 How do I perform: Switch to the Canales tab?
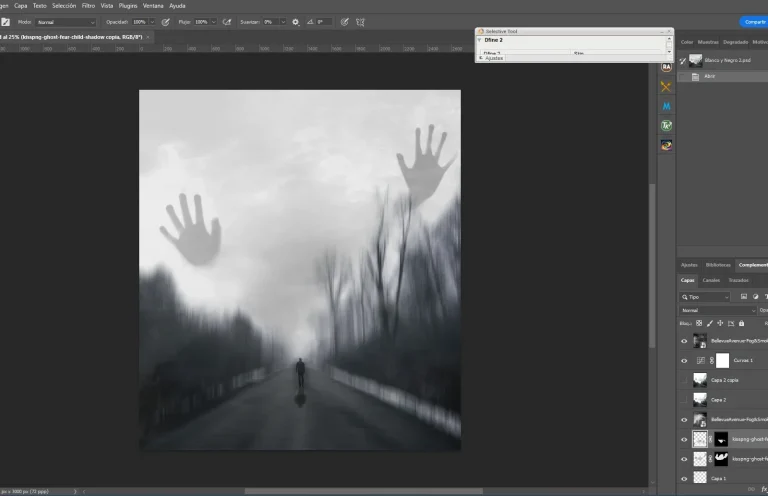tap(711, 281)
